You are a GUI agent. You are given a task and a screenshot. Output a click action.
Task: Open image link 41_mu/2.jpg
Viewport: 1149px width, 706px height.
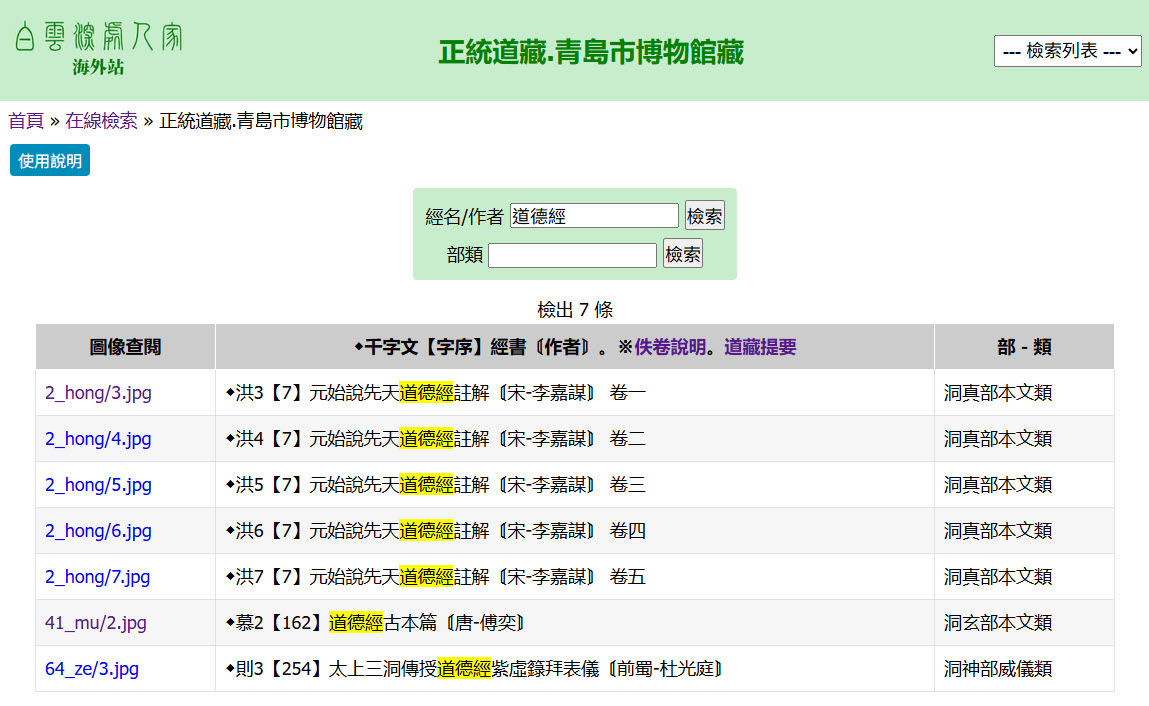click(x=94, y=623)
